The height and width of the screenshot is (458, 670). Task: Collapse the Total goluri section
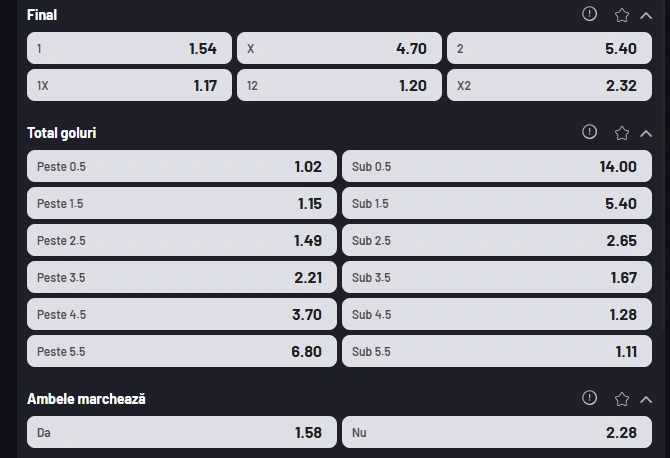646,134
